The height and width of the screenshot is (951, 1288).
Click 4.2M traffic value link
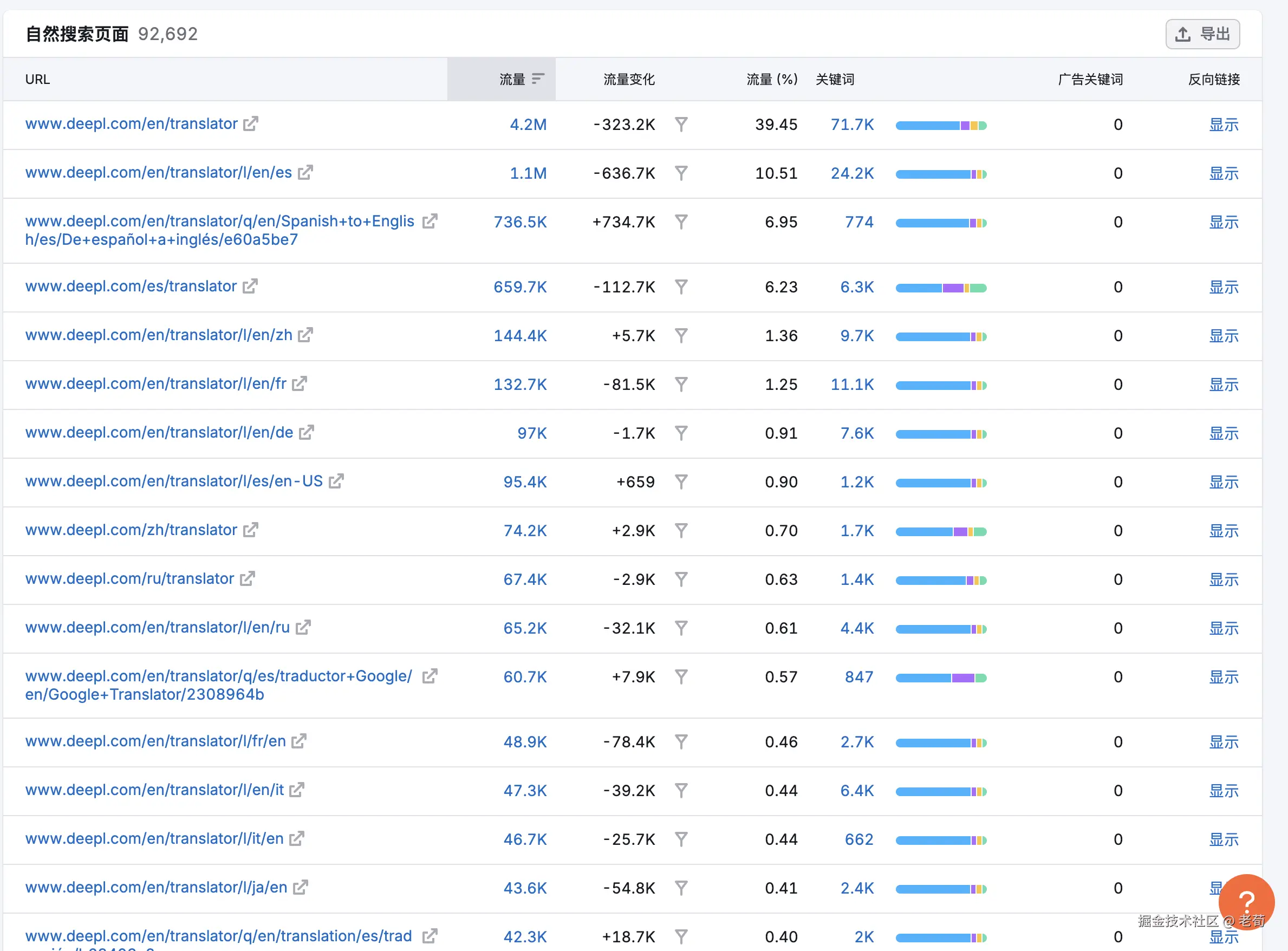(528, 125)
